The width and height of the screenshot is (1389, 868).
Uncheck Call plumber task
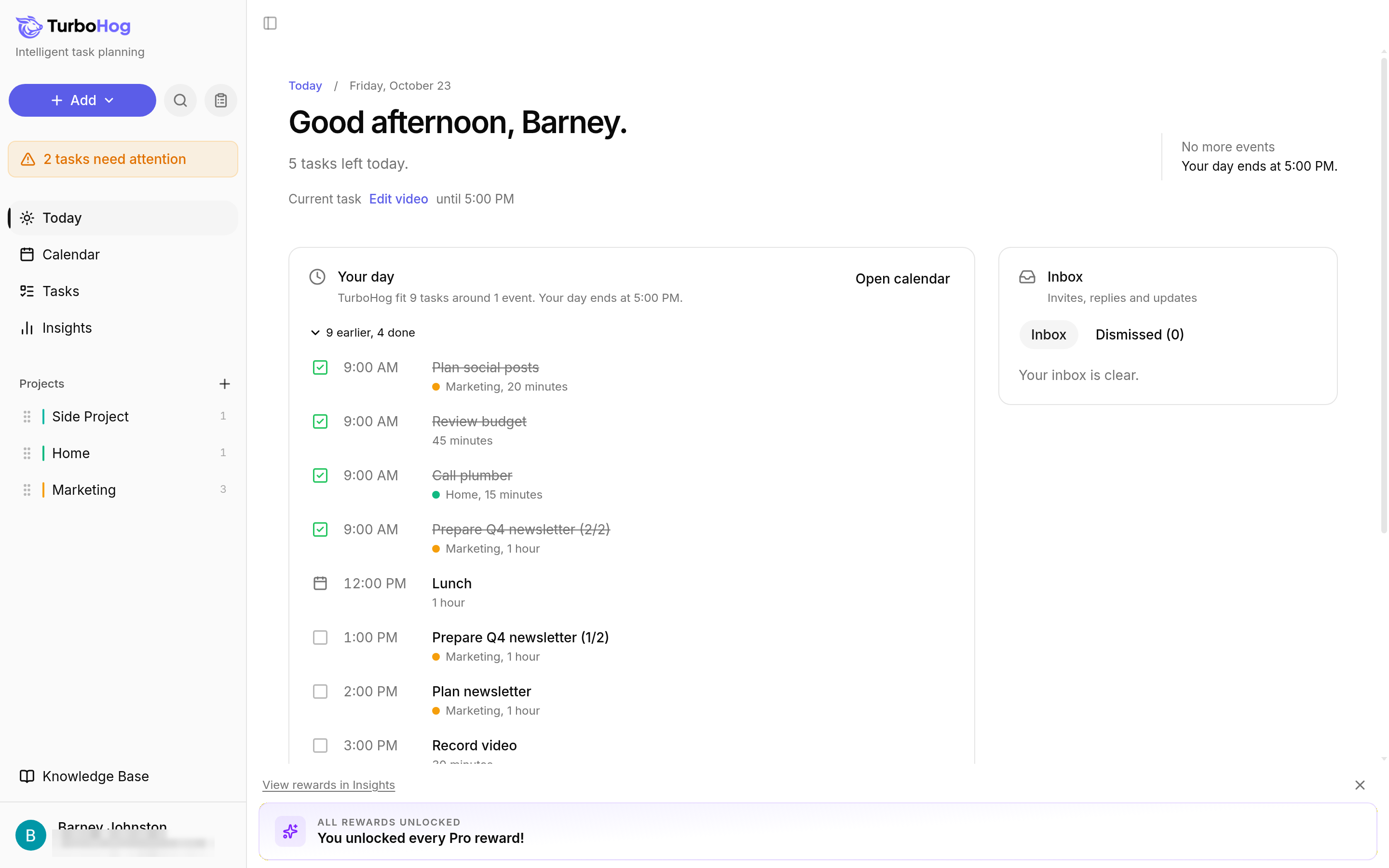click(x=320, y=475)
